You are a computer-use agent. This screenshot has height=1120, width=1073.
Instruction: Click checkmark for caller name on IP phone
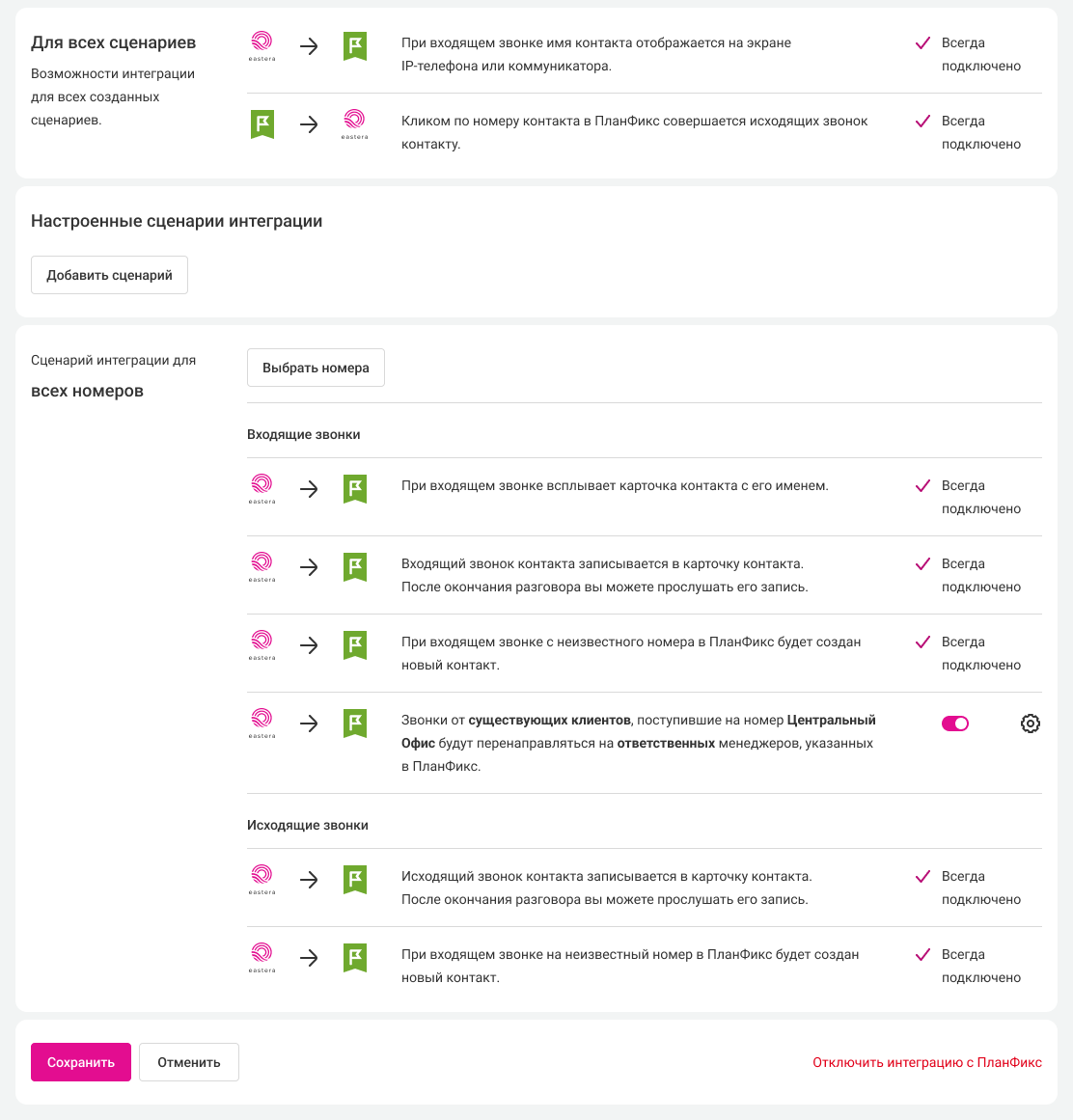(922, 43)
